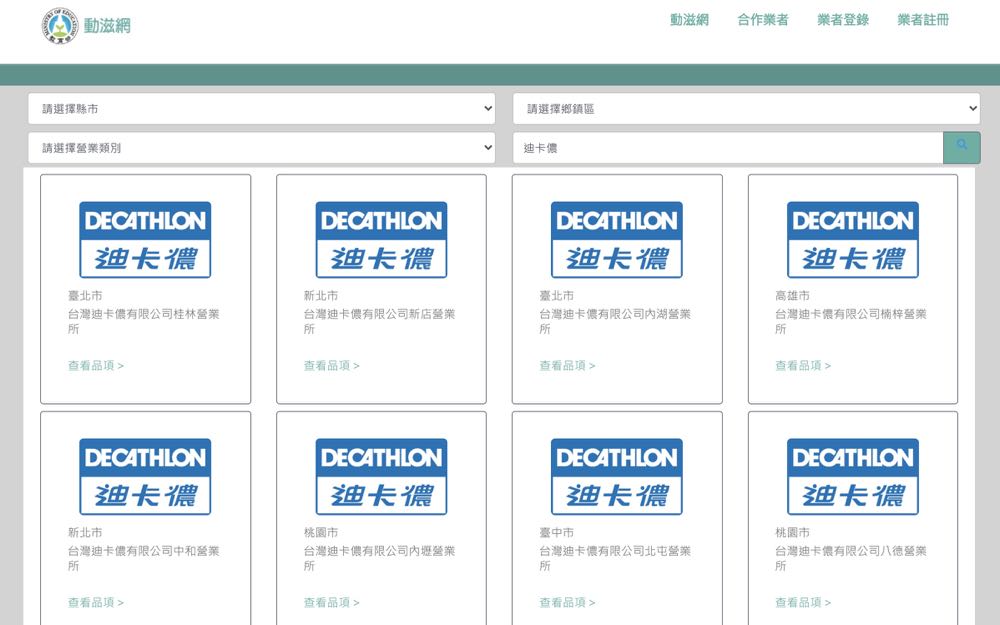
Task: Click Decathlon logo of 內壢營業所 card
Action: point(381,476)
